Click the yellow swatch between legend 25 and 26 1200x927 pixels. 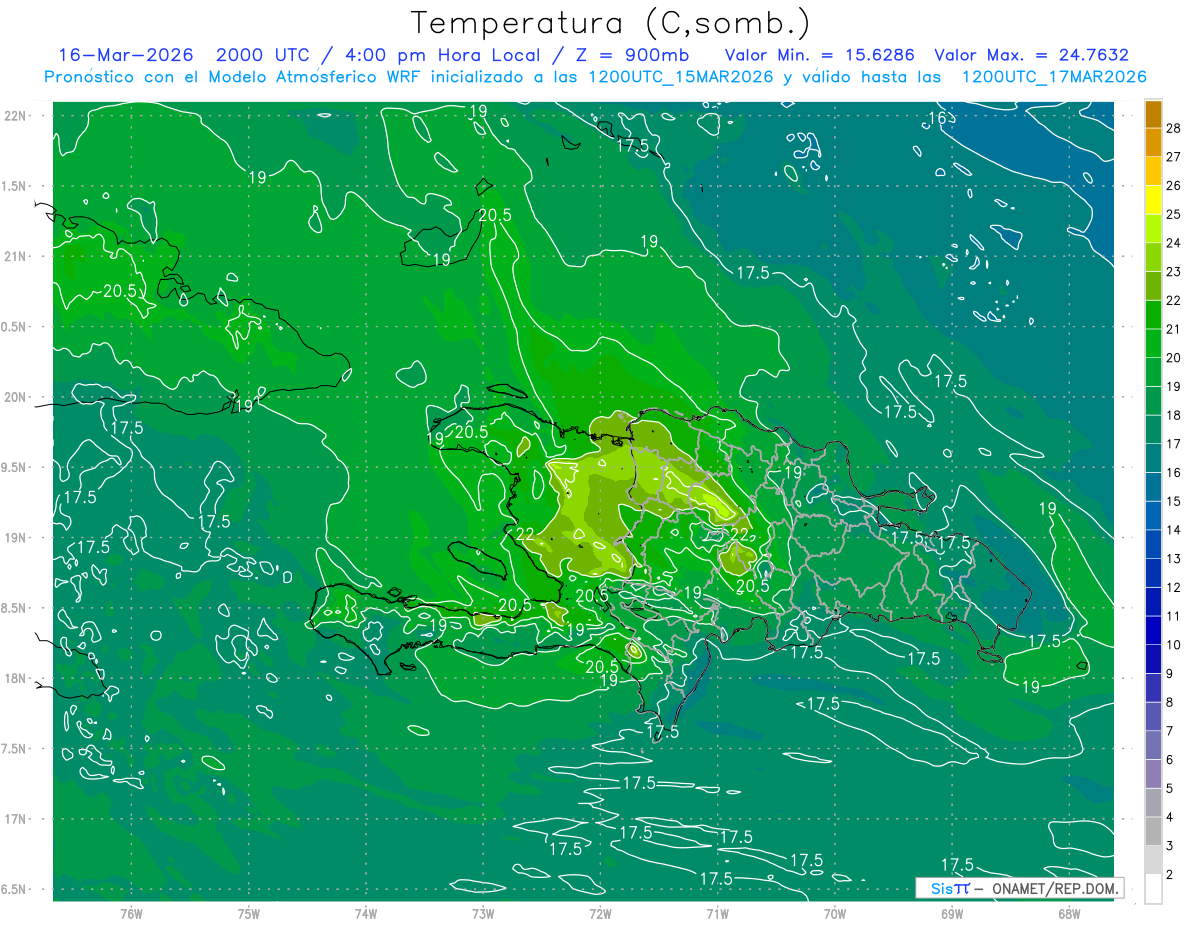point(1153,199)
